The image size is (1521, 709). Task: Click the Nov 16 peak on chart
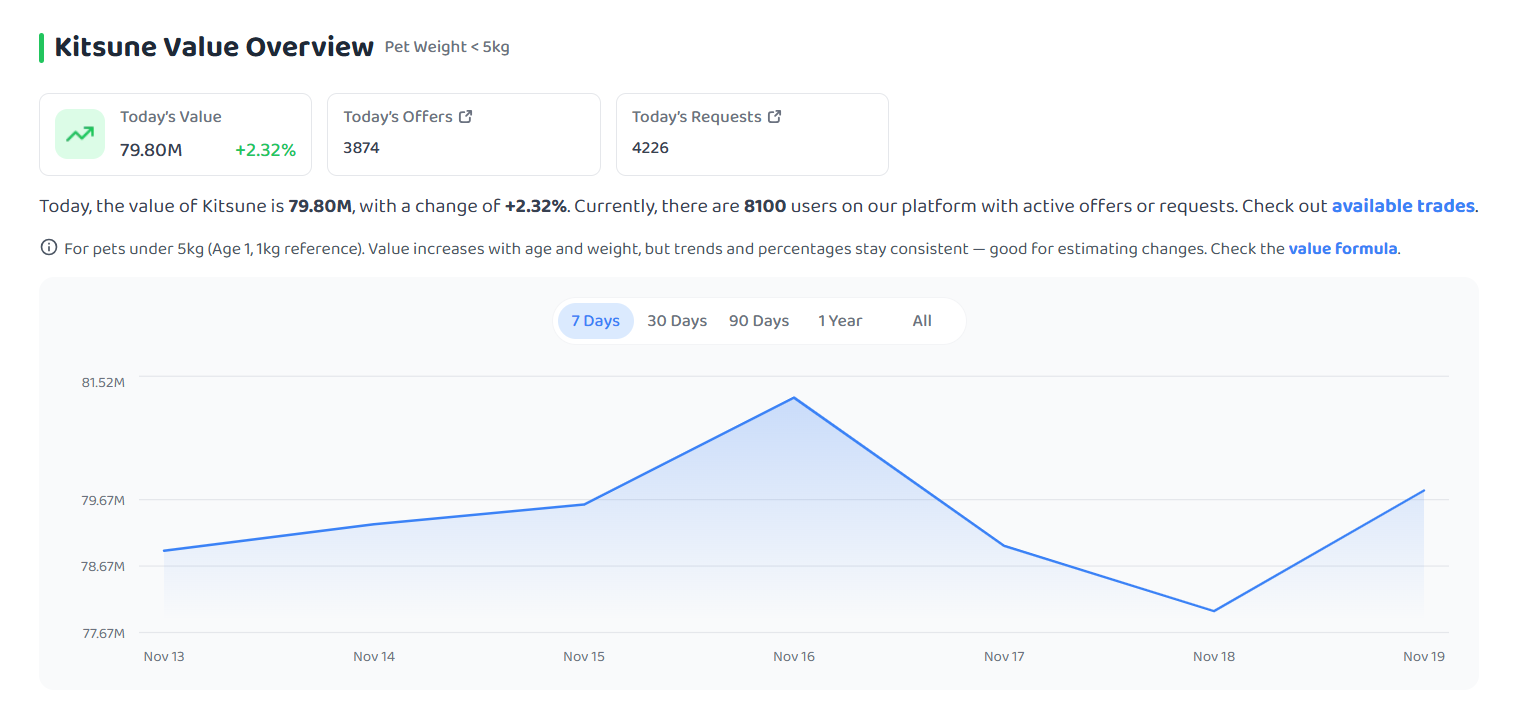coord(794,398)
